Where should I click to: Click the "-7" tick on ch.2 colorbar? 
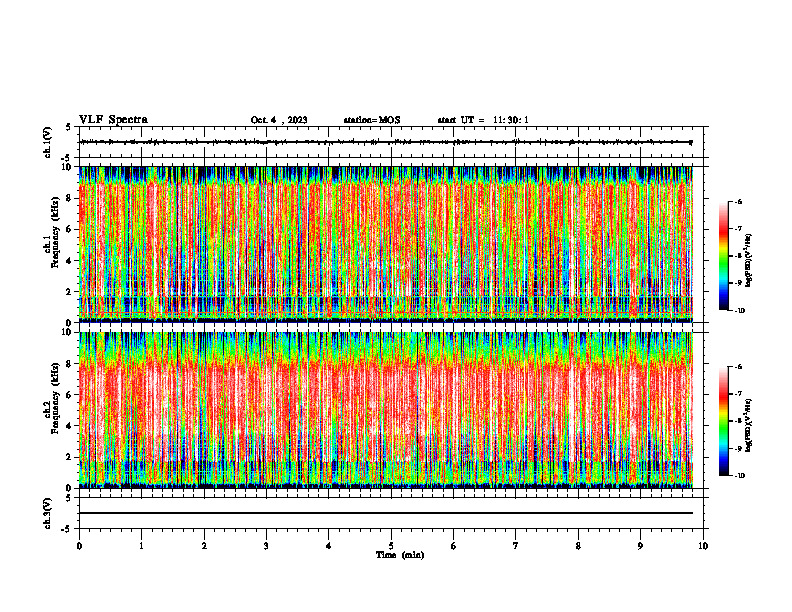[x=739, y=394]
